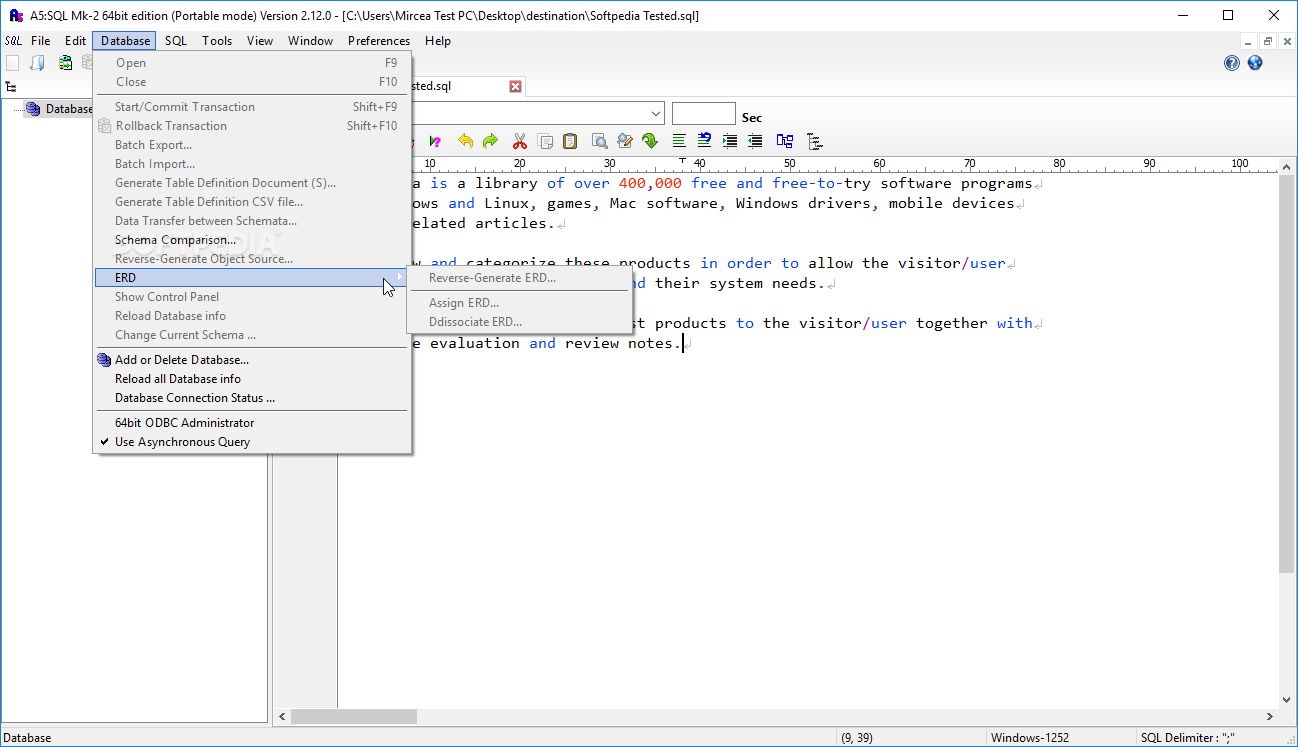
Task: Click the hierarchy tree icon in editor toolbar
Action: pyautogui.click(x=815, y=141)
